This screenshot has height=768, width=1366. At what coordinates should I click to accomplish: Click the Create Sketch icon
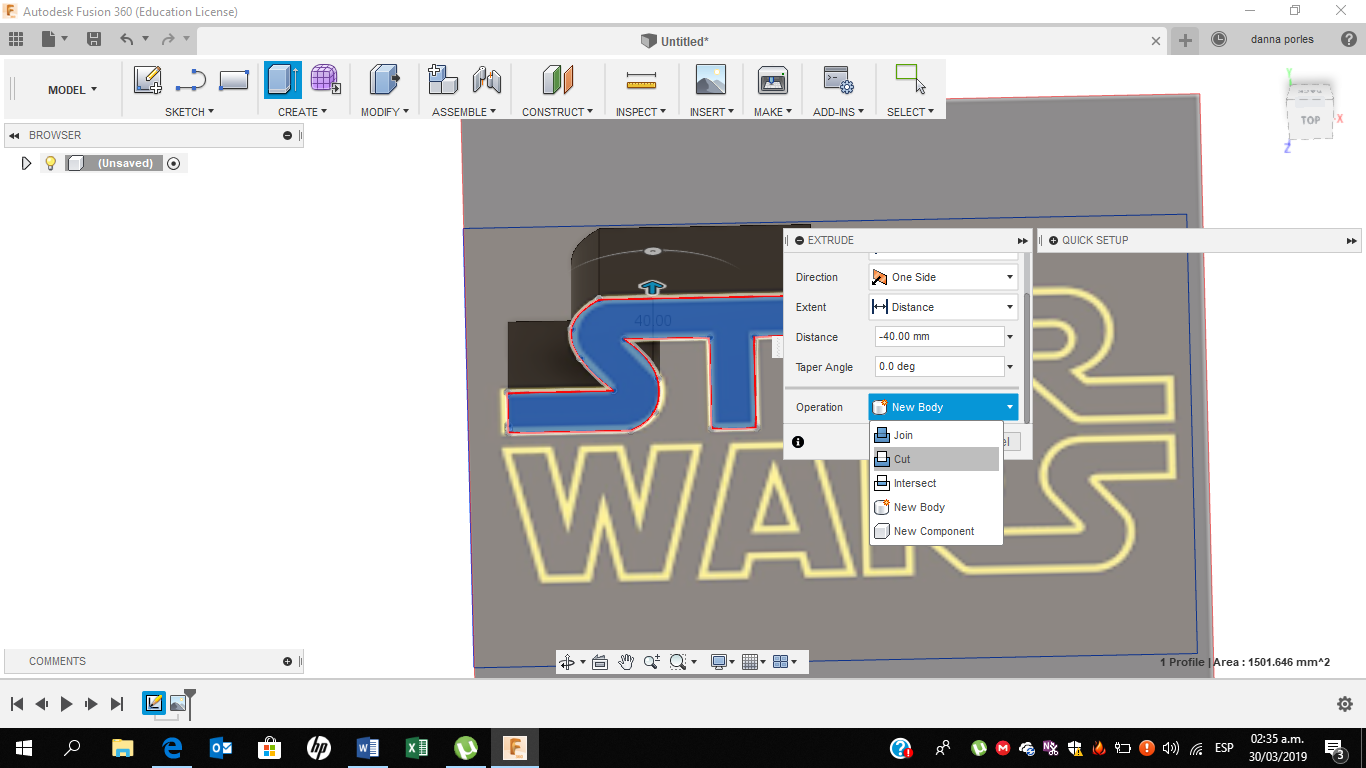tap(147, 80)
